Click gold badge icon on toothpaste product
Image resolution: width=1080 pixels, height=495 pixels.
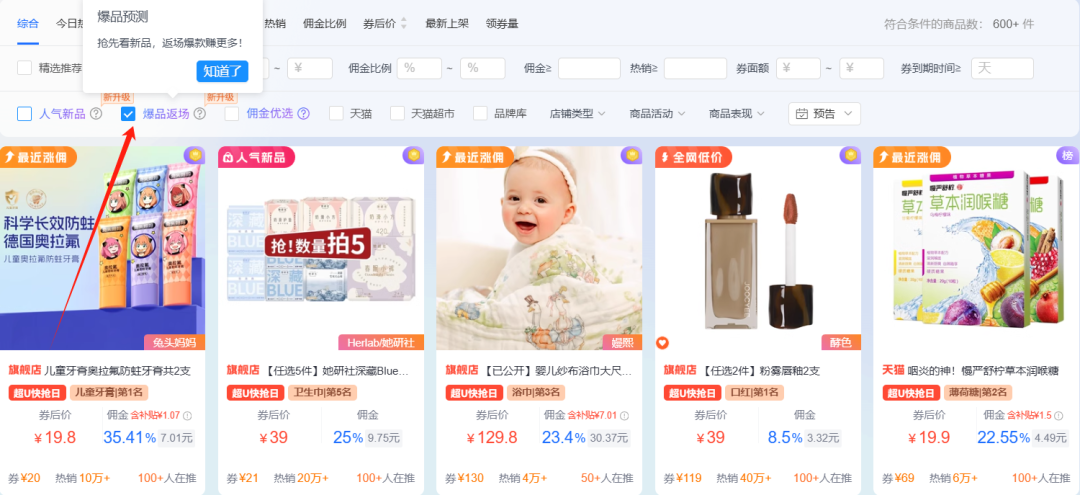pyautogui.click(x=195, y=156)
